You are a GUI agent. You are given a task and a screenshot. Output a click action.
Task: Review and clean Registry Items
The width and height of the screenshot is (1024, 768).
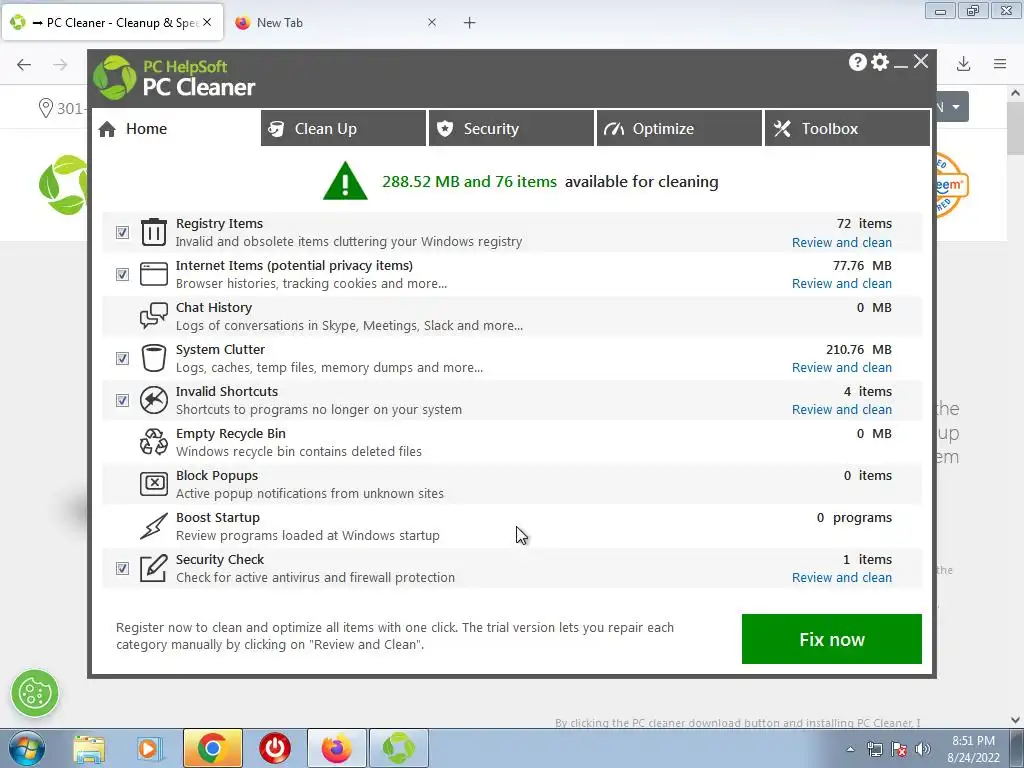click(x=842, y=242)
